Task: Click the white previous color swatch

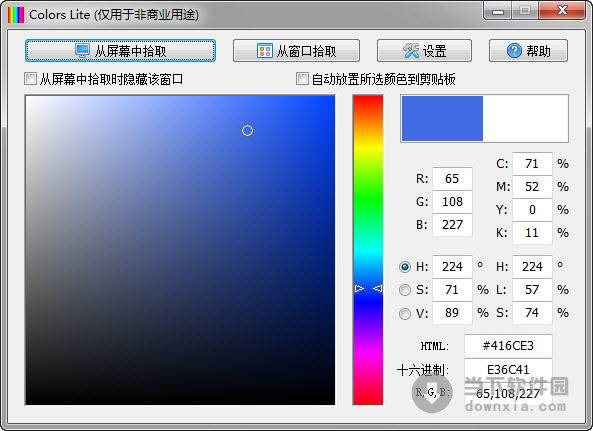Action: [x=525, y=118]
